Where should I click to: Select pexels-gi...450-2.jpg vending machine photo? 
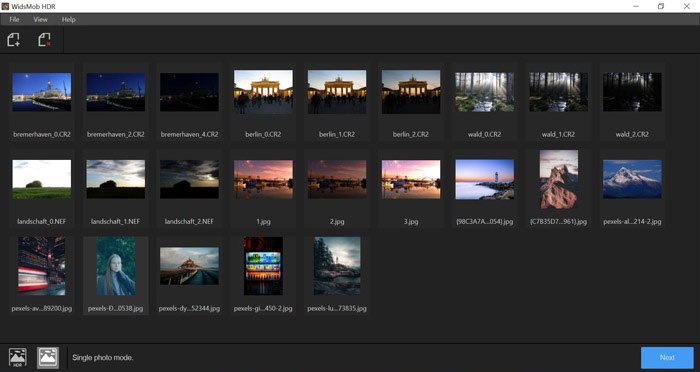click(x=263, y=266)
